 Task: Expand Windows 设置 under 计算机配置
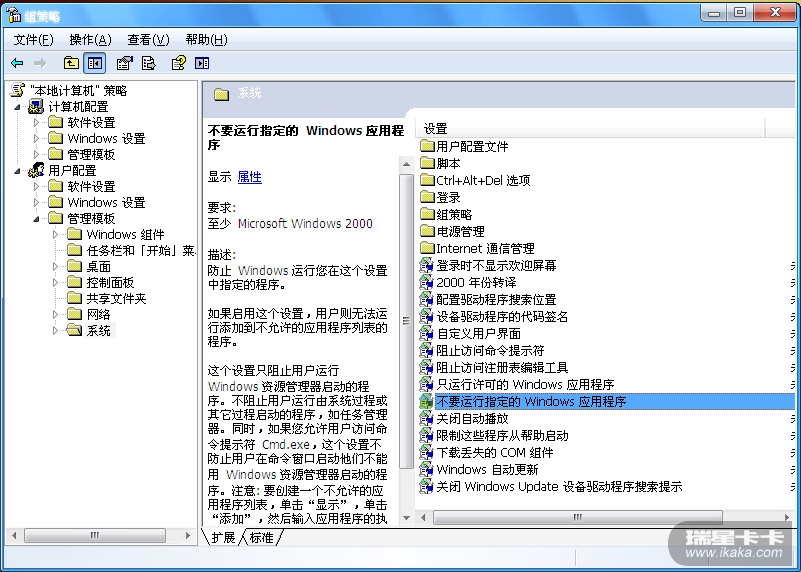(36, 138)
